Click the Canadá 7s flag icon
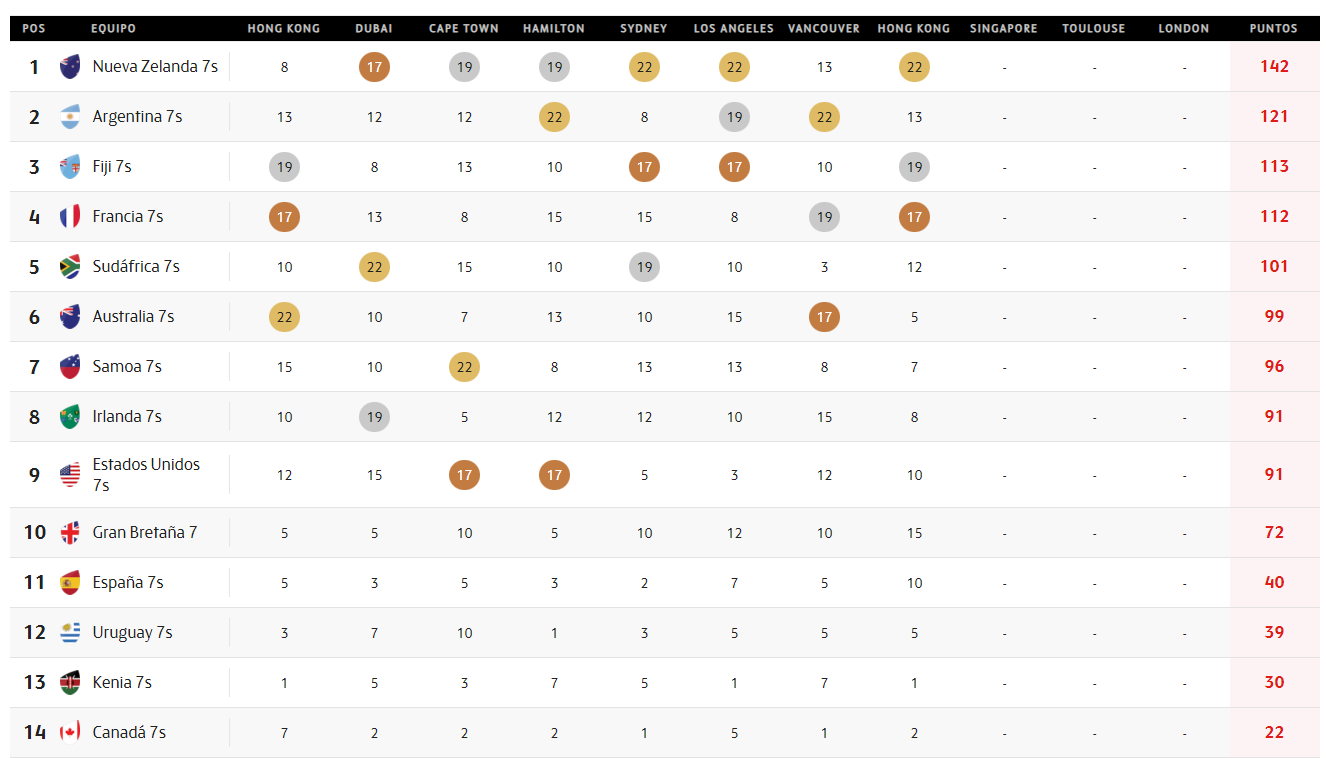This screenshot has width=1326, height=758. pyautogui.click(x=70, y=733)
